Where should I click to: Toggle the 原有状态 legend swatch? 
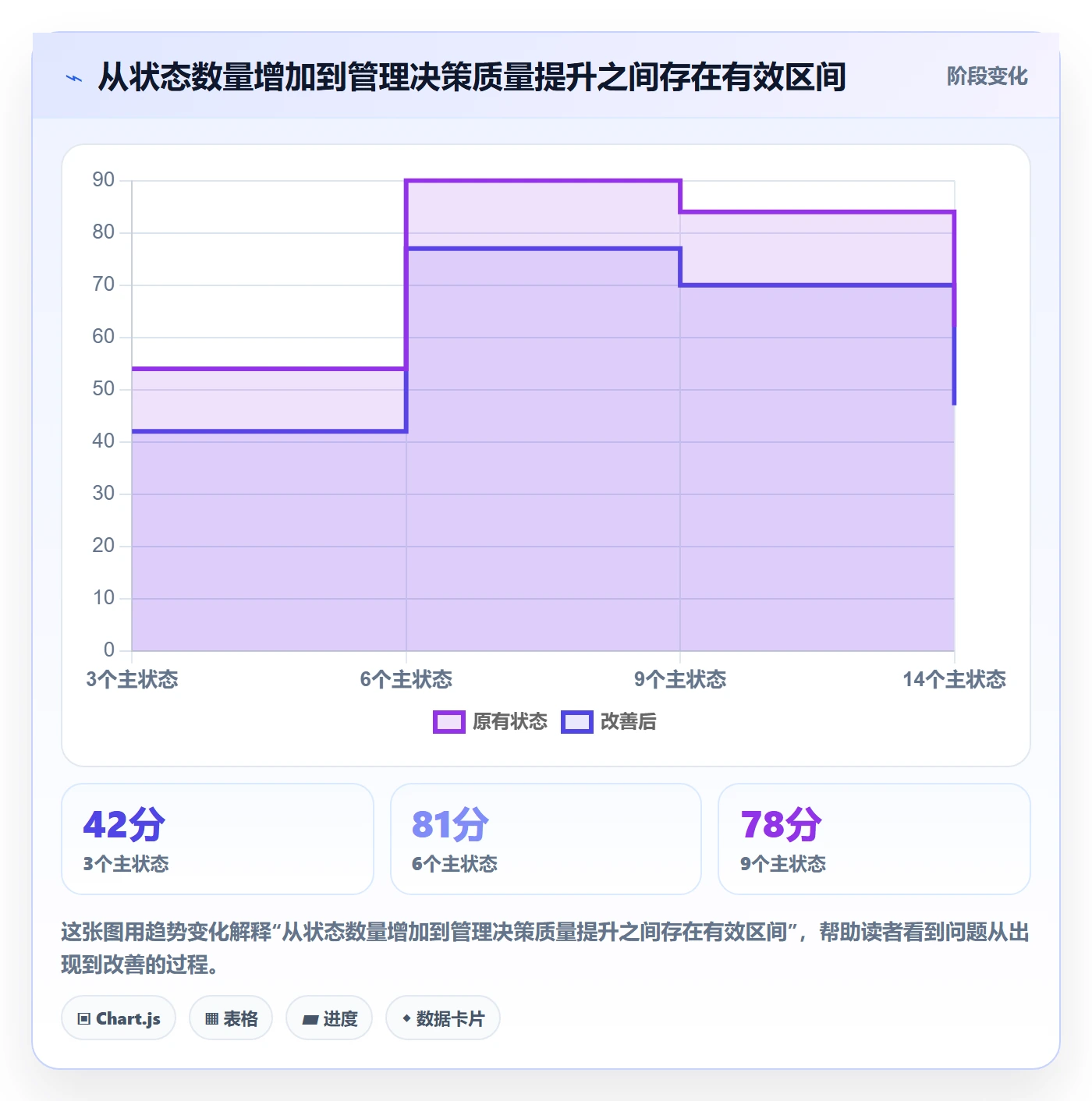448,722
